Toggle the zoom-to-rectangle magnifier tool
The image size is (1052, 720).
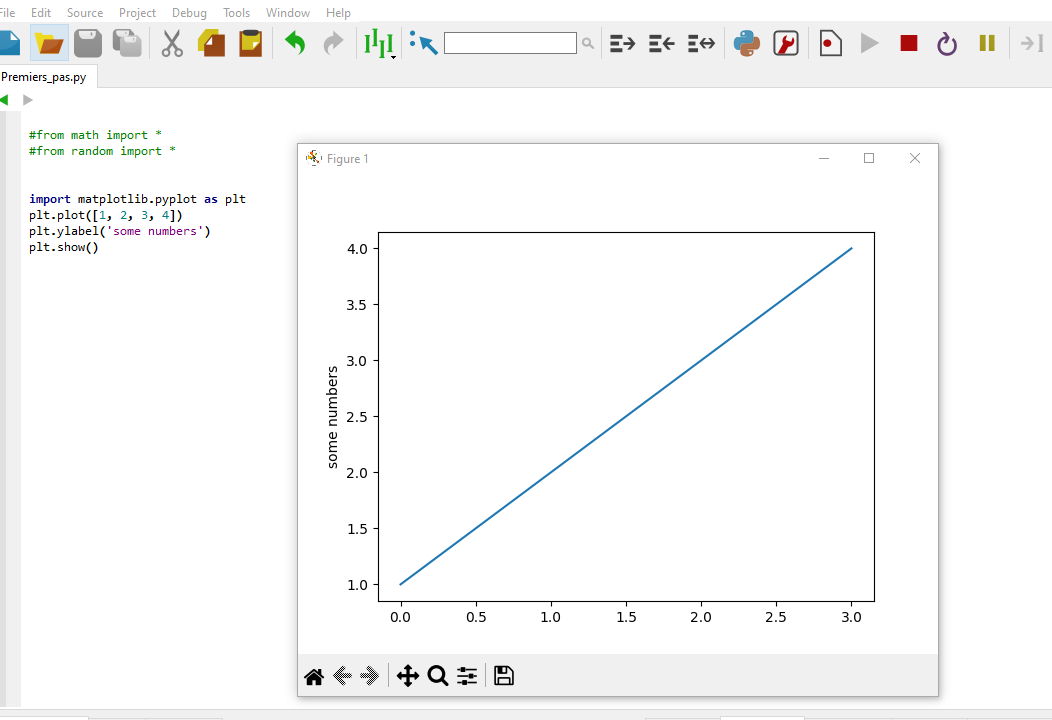click(437, 676)
